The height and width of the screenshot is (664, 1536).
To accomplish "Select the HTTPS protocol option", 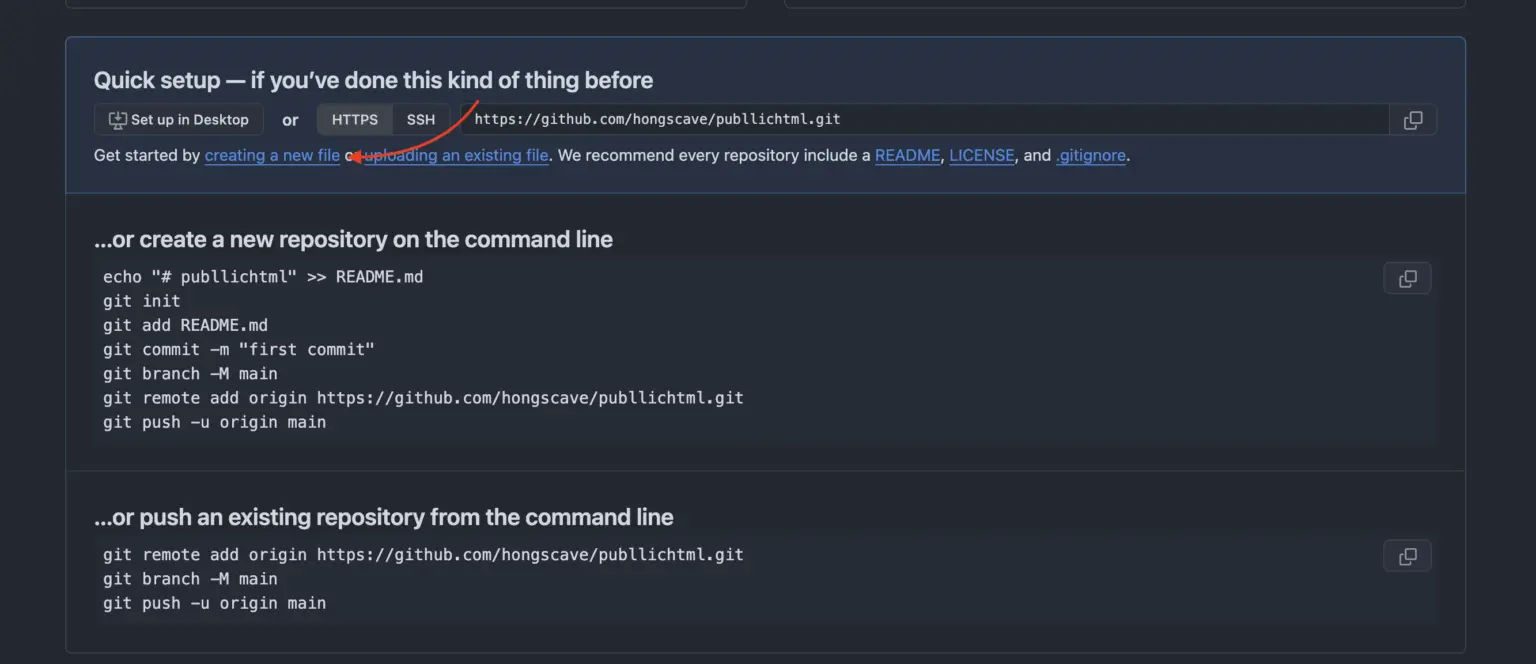I will [354, 119].
